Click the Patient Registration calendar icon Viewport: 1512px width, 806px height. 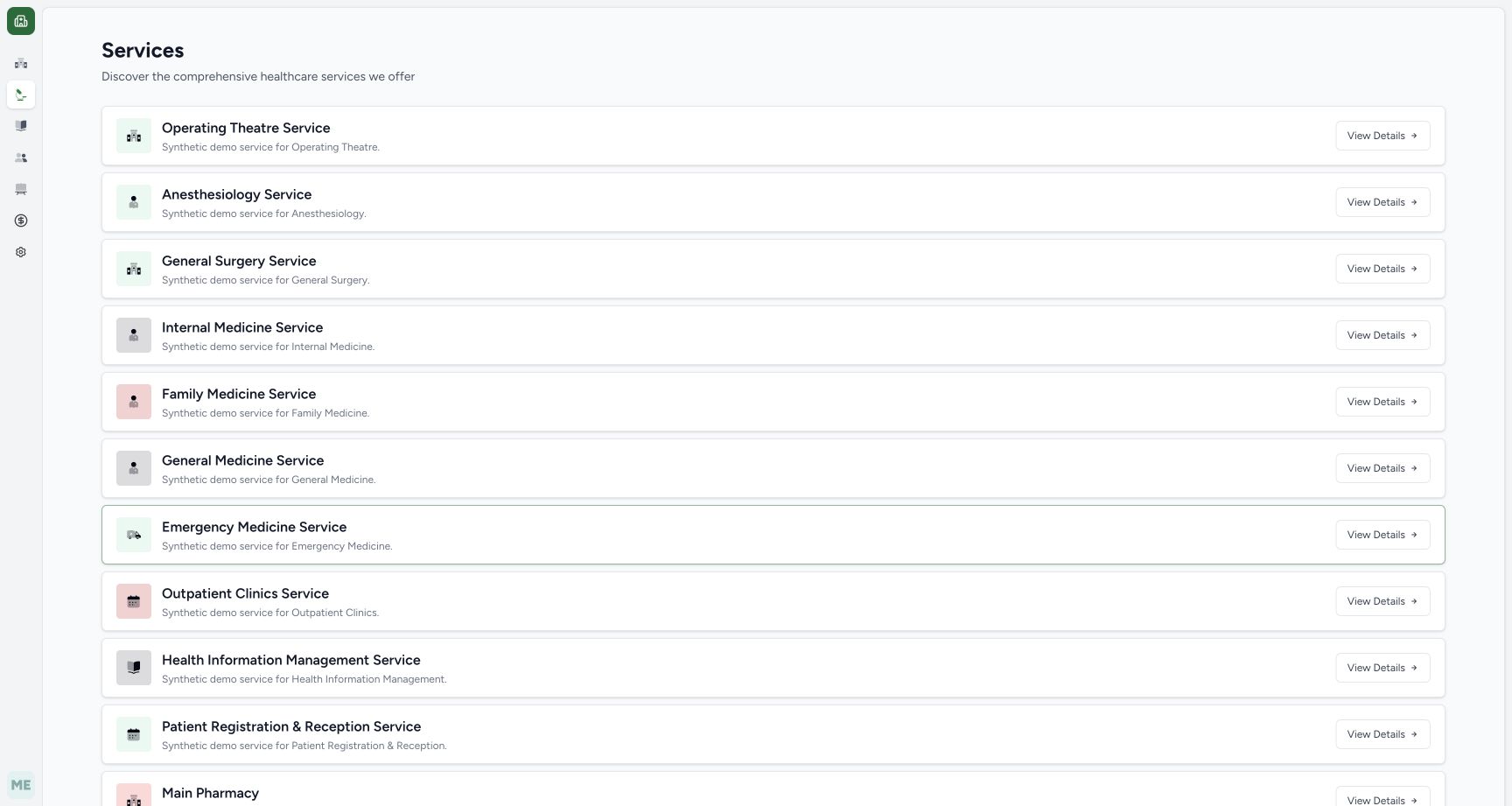[x=134, y=734]
